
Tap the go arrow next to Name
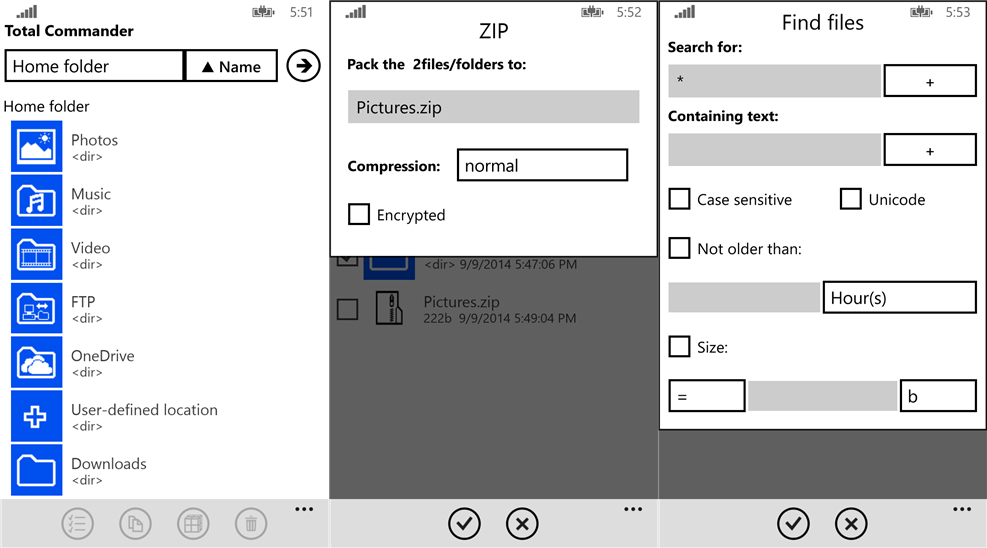[x=303, y=65]
